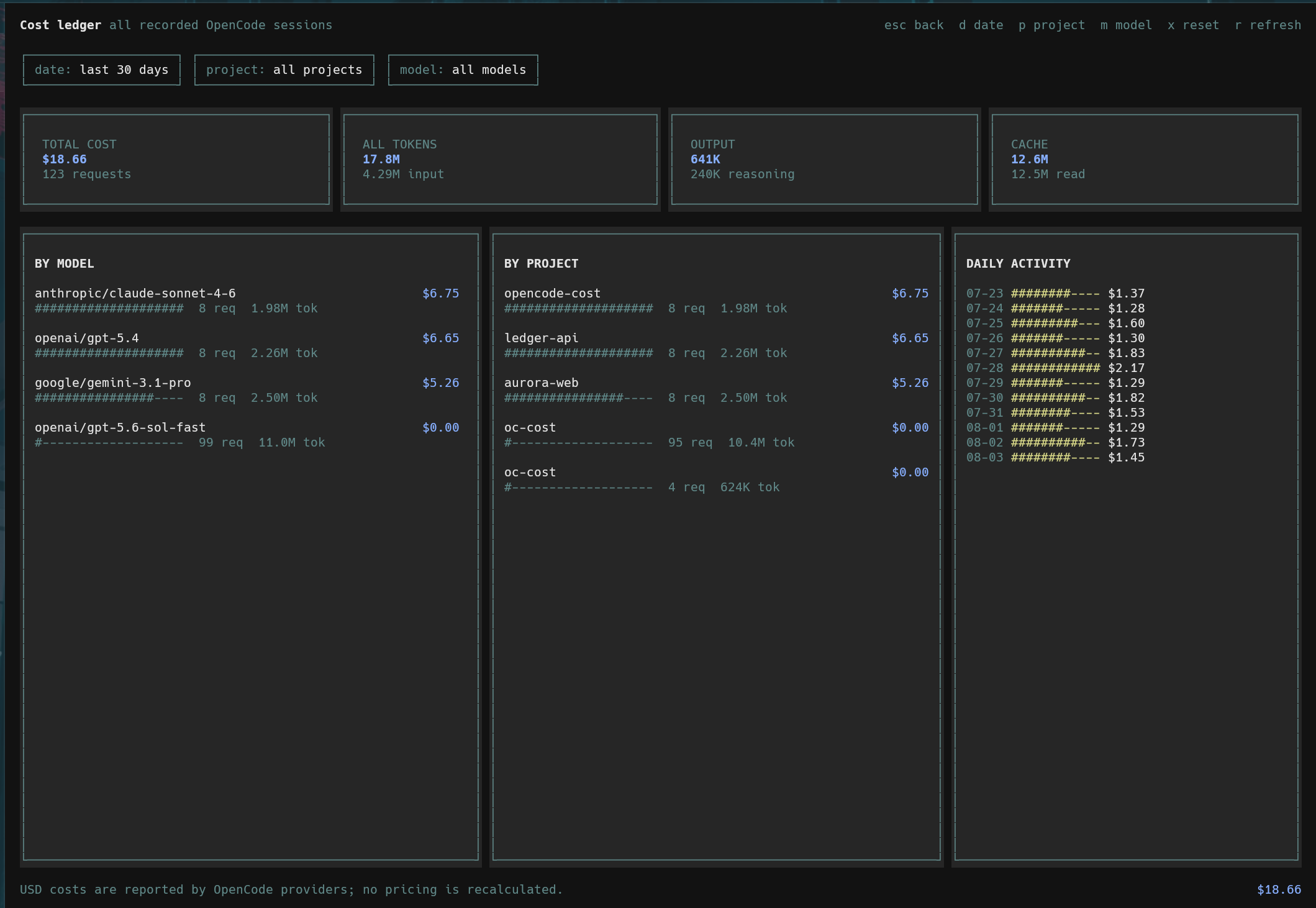This screenshot has height=908, width=1316.
Task: Click the 641K output value
Action: tap(706, 159)
